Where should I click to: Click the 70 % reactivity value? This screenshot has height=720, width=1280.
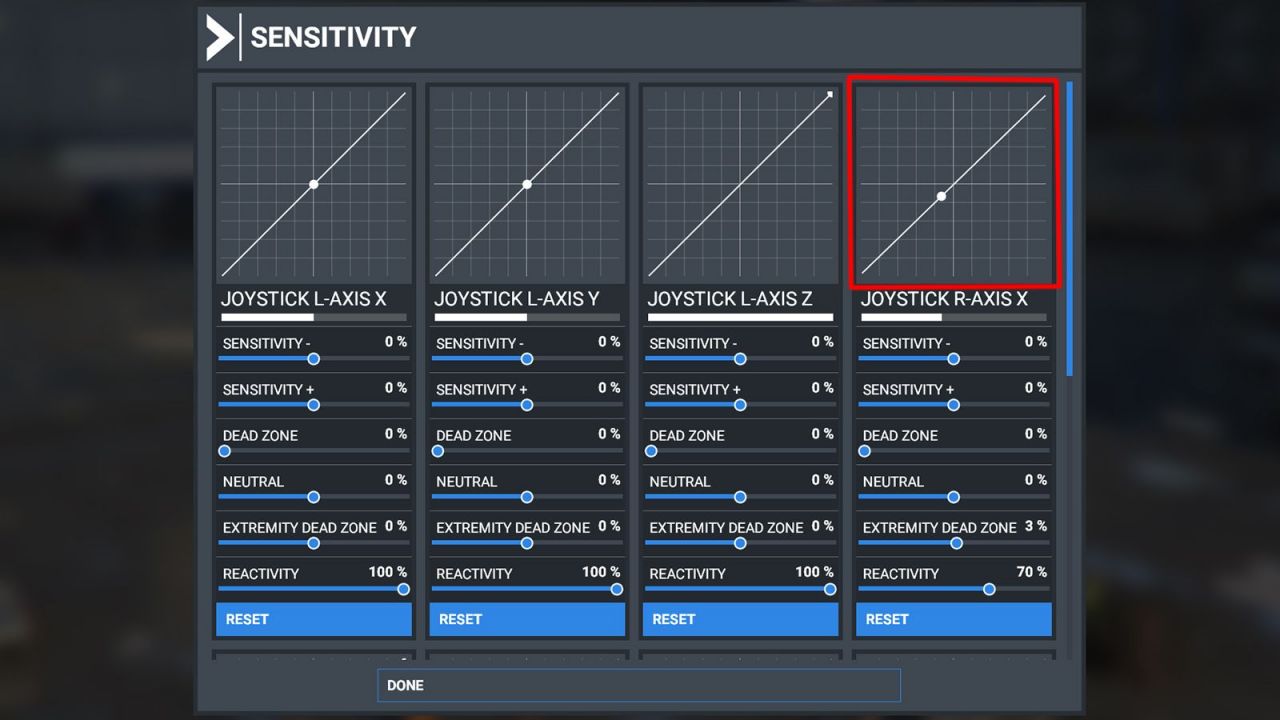[1032, 572]
